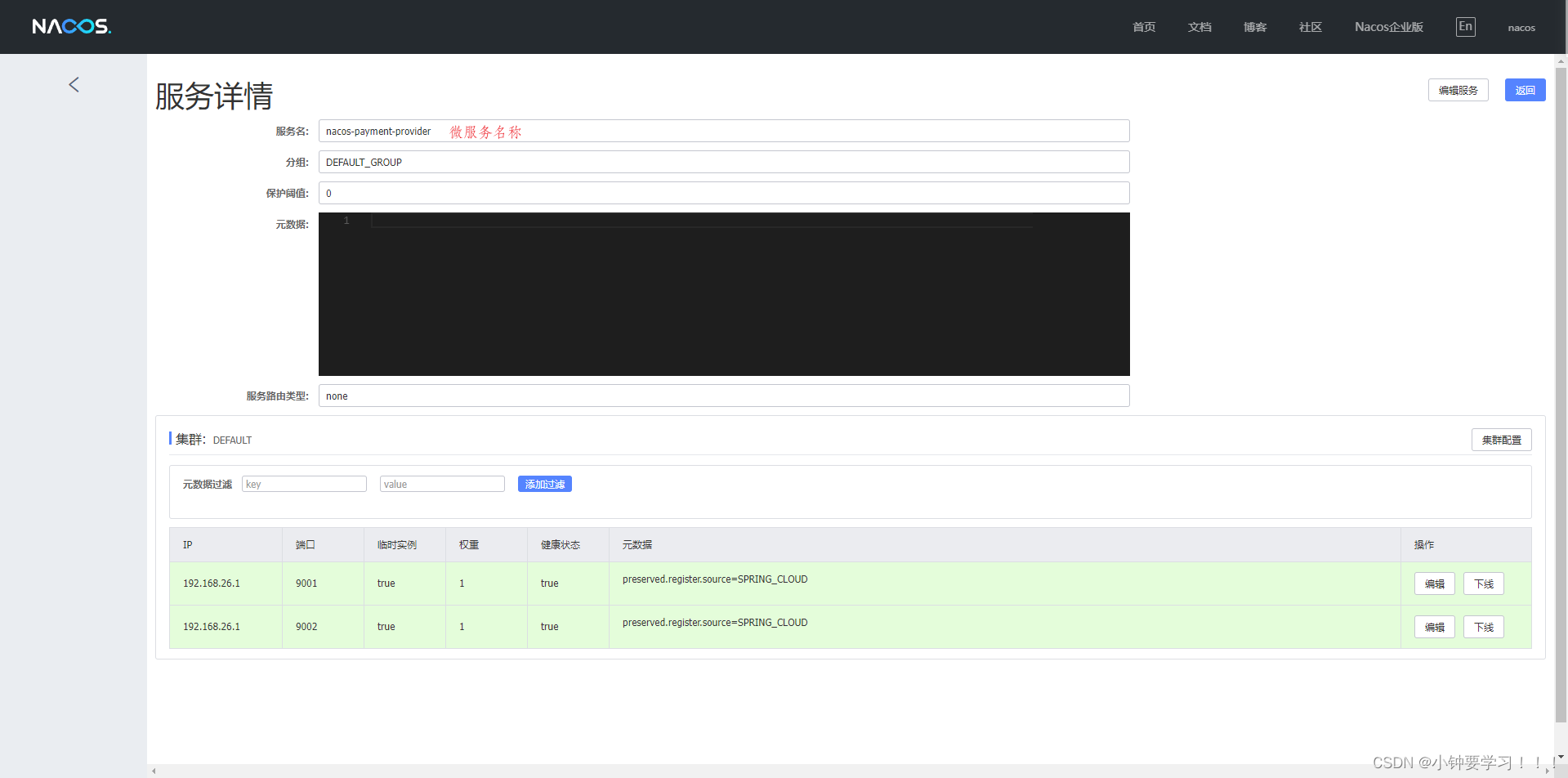
Task: Click the 保护阈值 input field
Action: [724, 193]
